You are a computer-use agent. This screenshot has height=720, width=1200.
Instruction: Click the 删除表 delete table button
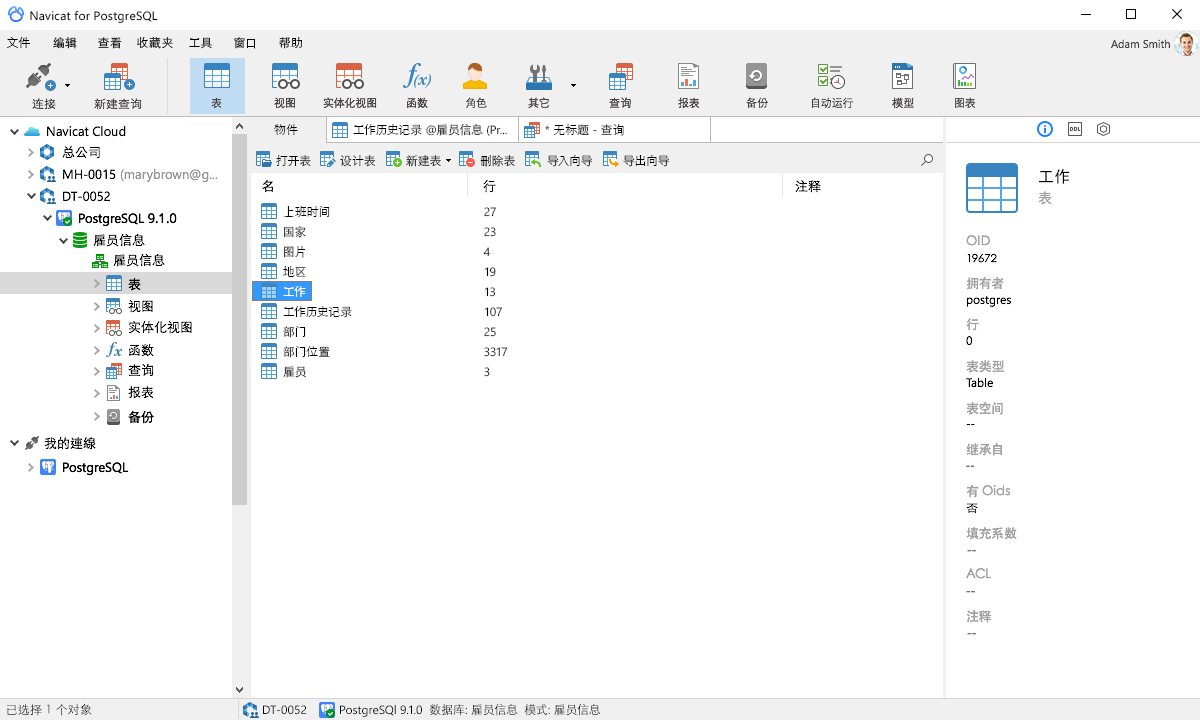point(487,160)
